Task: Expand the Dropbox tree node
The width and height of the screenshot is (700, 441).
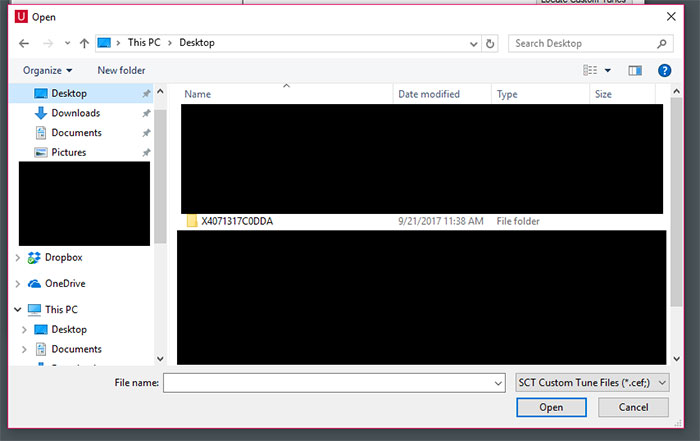Action: 18,258
